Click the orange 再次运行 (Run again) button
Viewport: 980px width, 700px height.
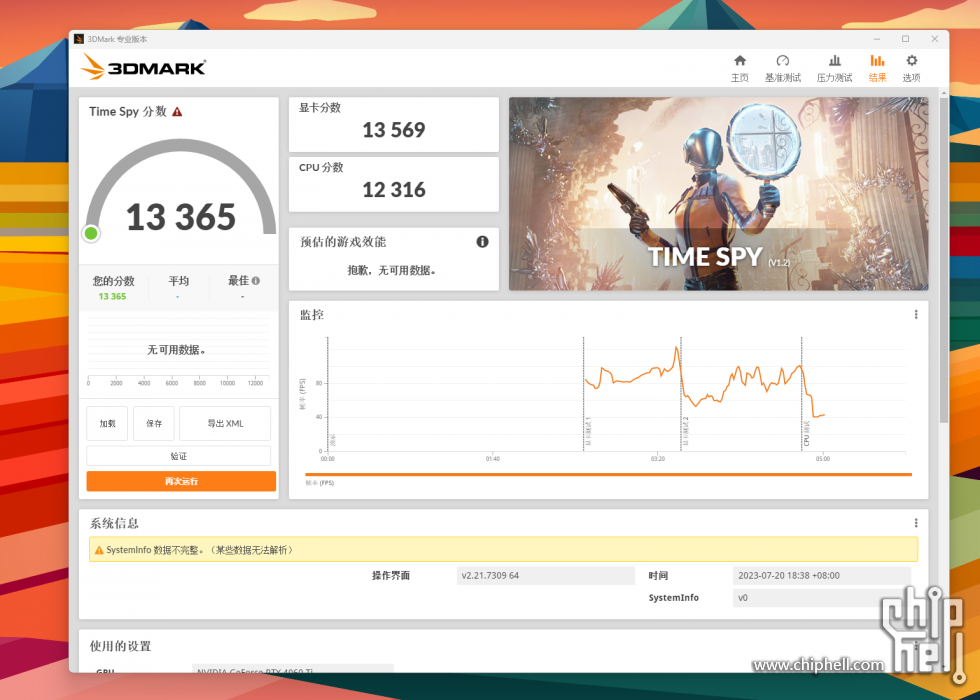click(181, 481)
